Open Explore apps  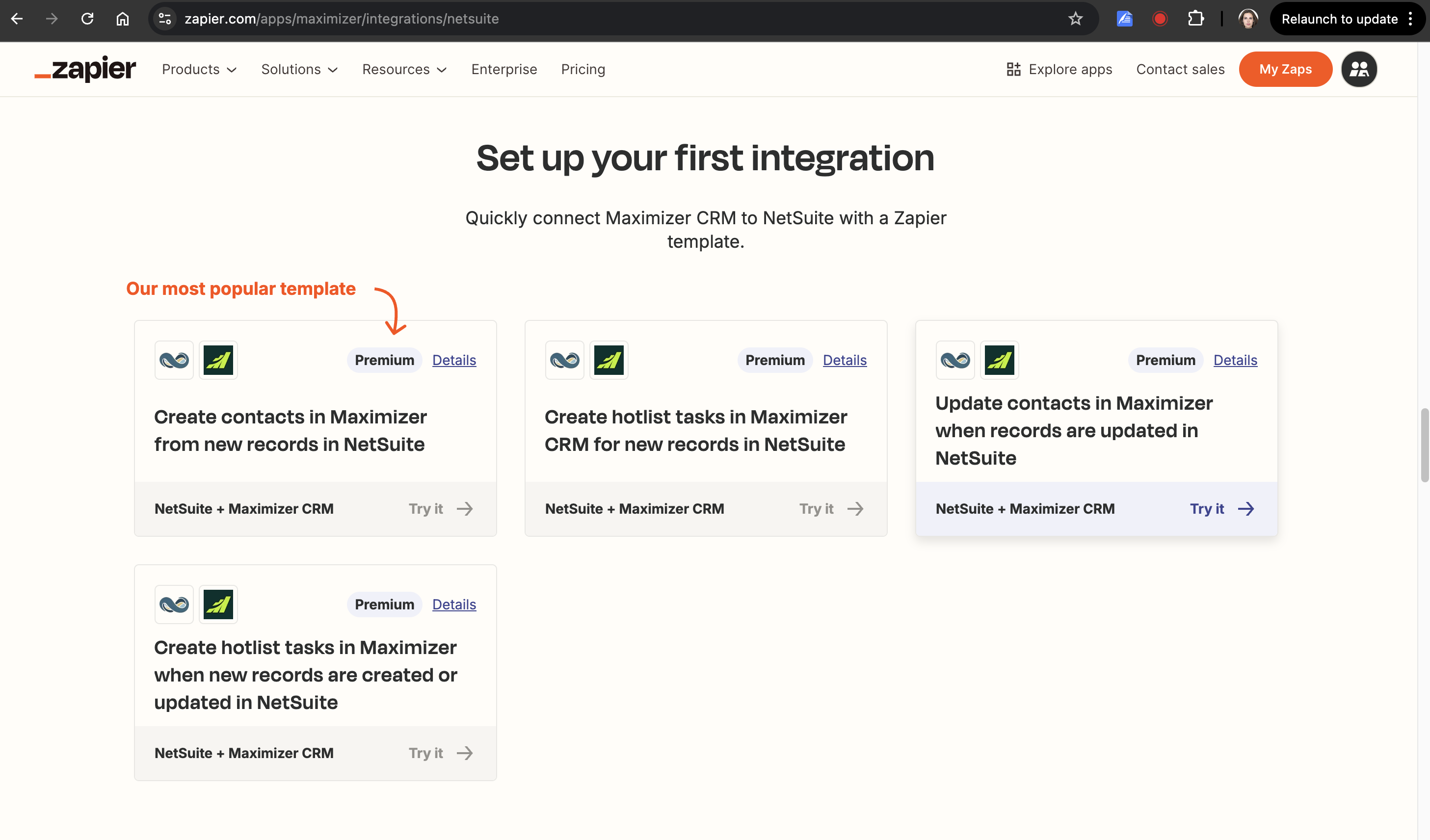(x=1059, y=69)
